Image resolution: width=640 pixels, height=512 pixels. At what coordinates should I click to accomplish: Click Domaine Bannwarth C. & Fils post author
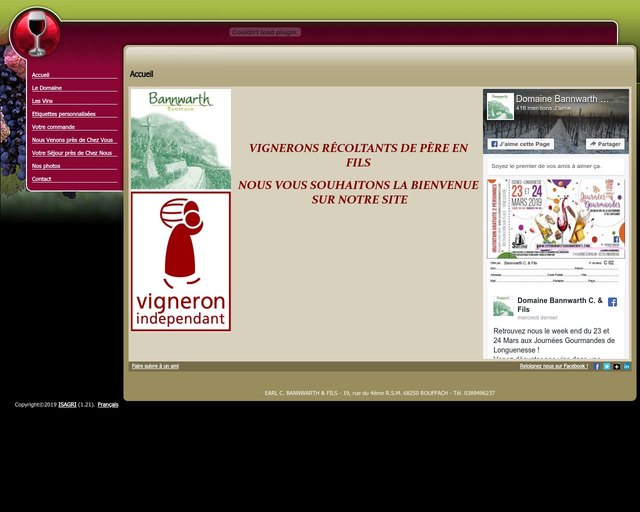pyautogui.click(x=560, y=305)
